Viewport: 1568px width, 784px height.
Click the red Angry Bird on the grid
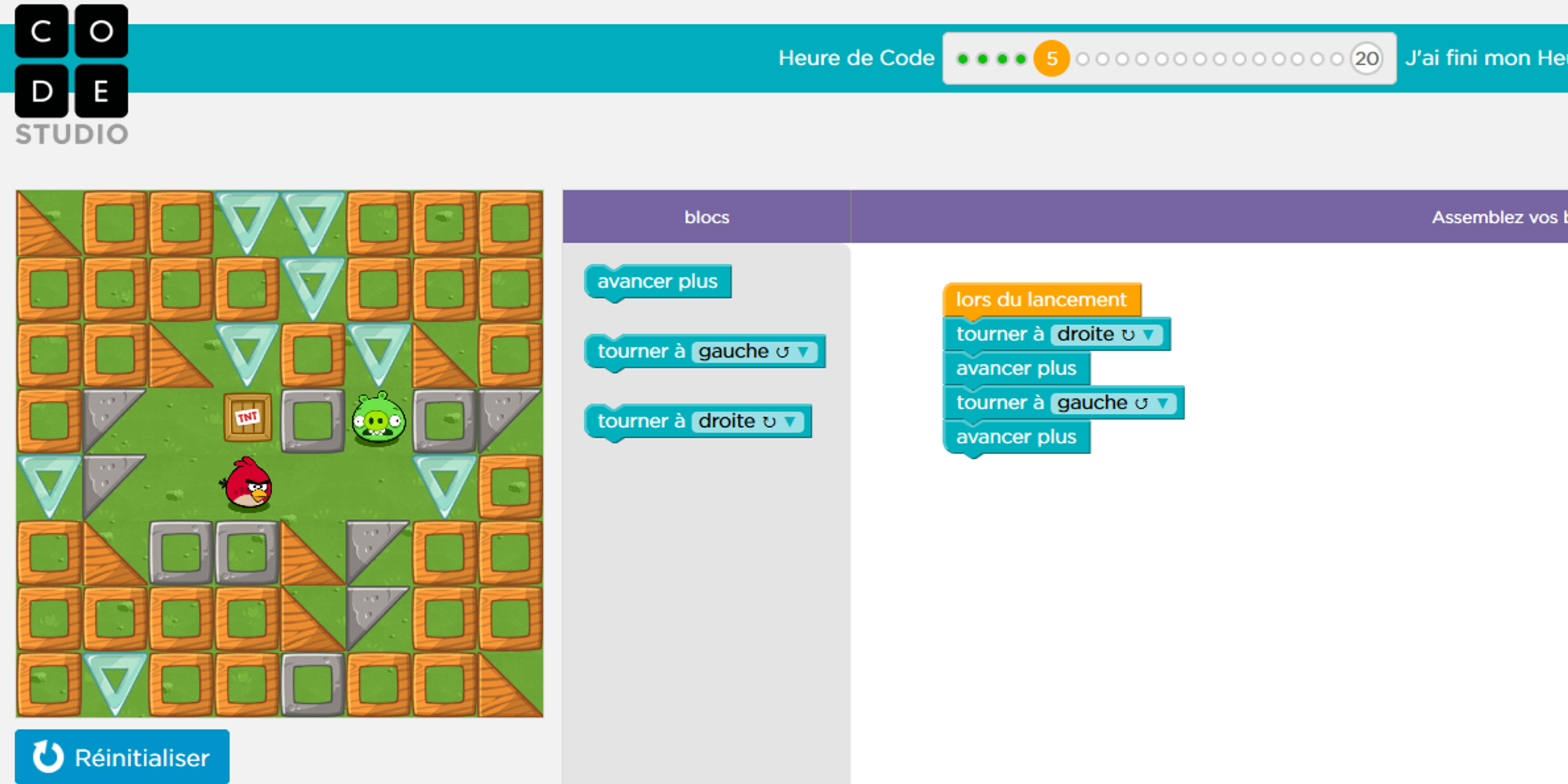click(247, 484)
